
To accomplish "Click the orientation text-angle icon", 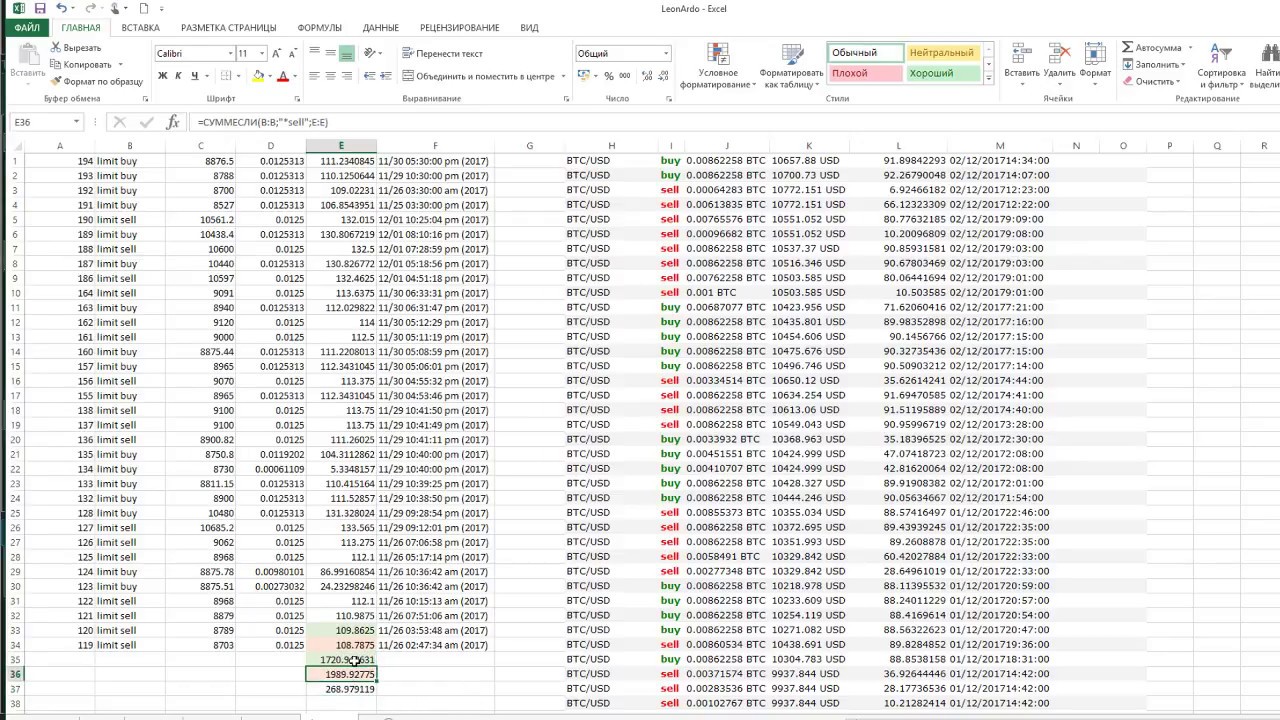I will (x=369, y=53).
